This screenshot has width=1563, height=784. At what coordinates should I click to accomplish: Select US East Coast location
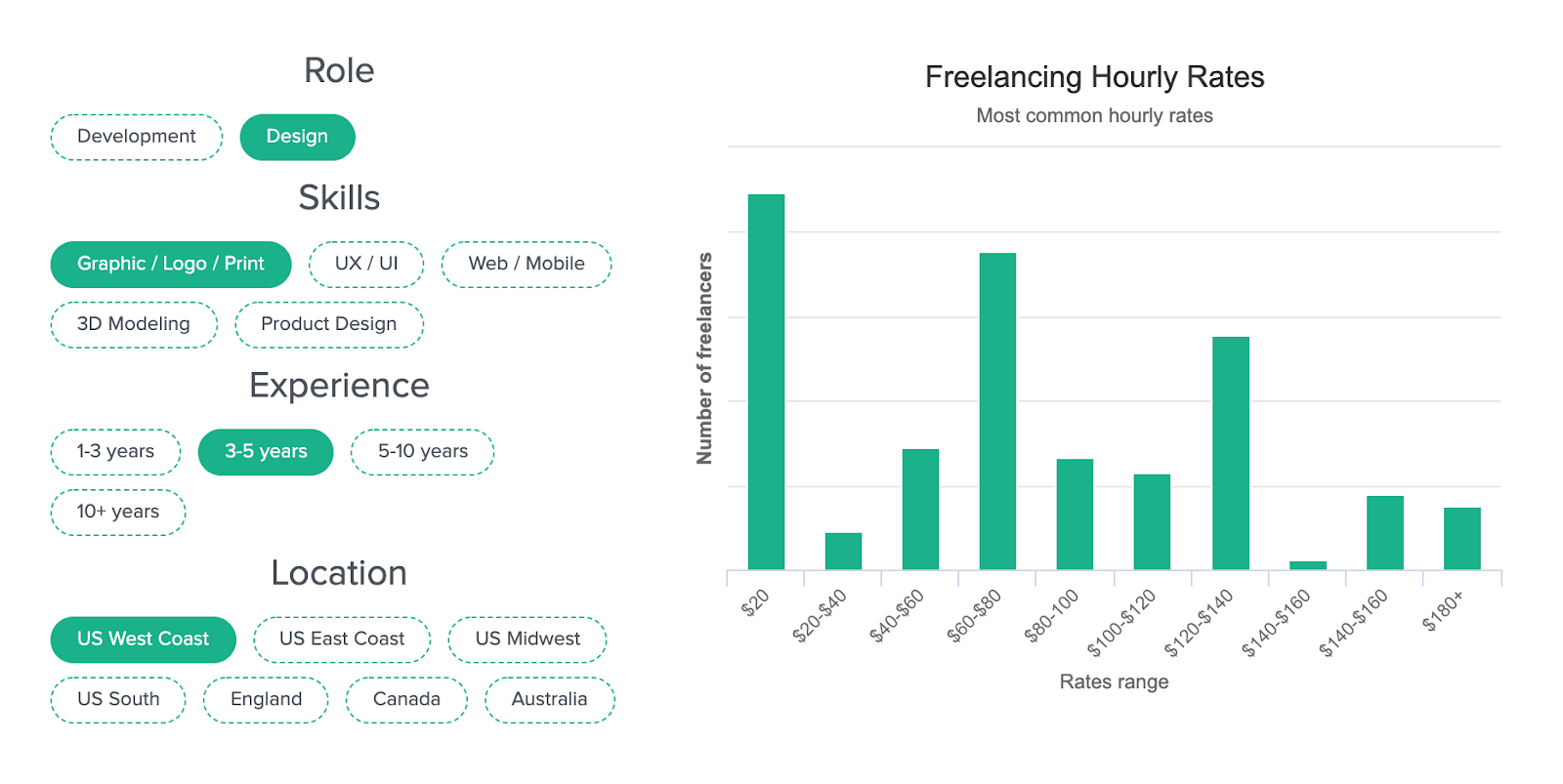coord(342,640)
